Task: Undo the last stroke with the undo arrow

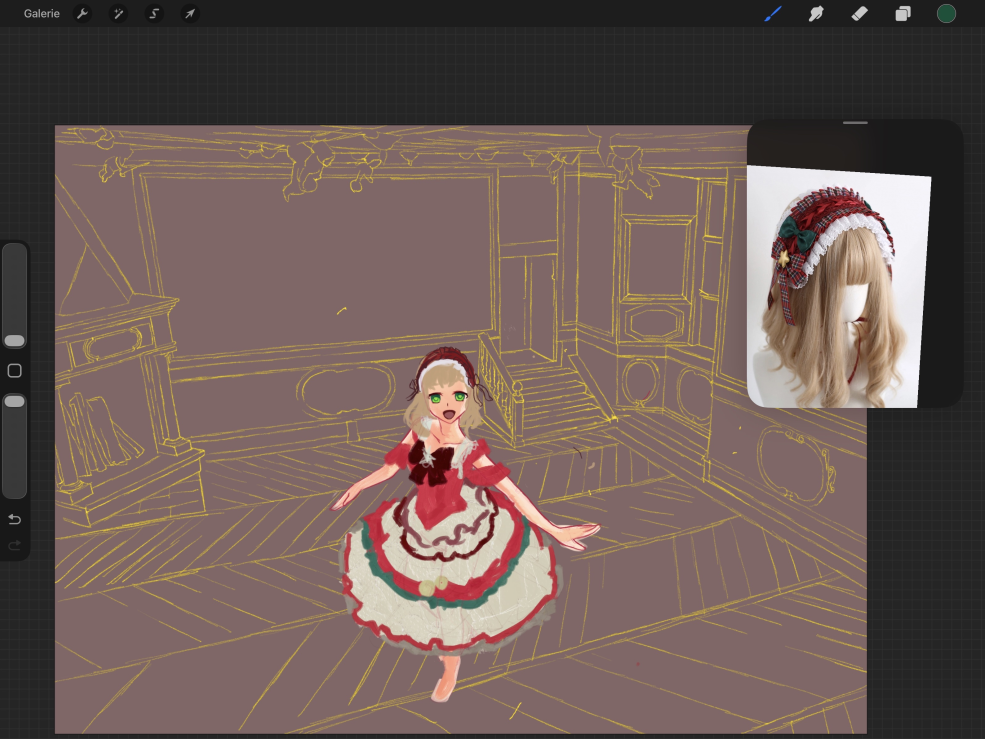Action: click(14, 519)
